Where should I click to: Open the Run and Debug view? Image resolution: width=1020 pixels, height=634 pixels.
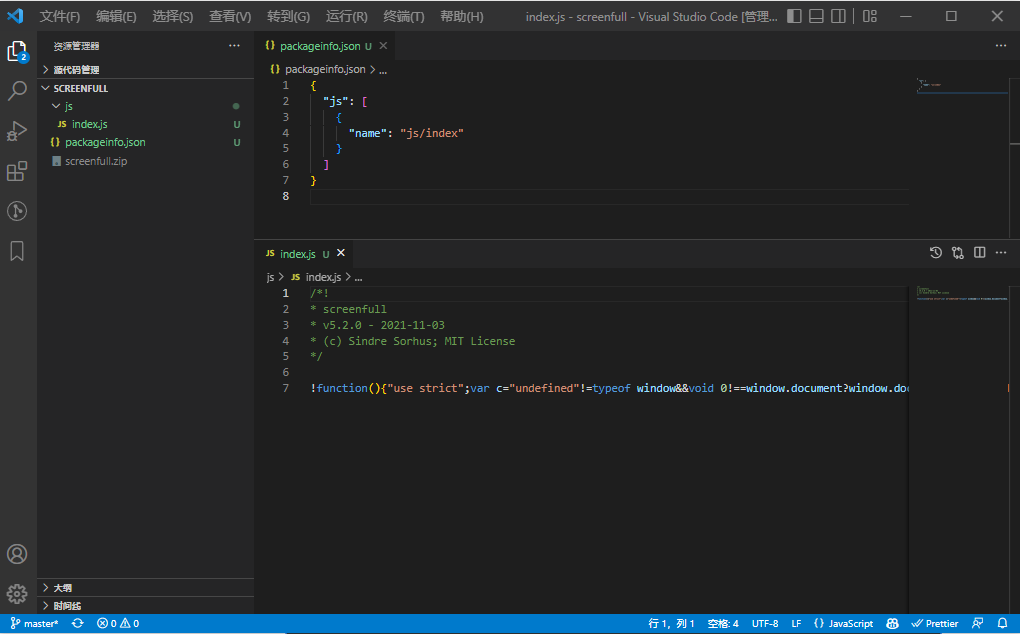17,131
